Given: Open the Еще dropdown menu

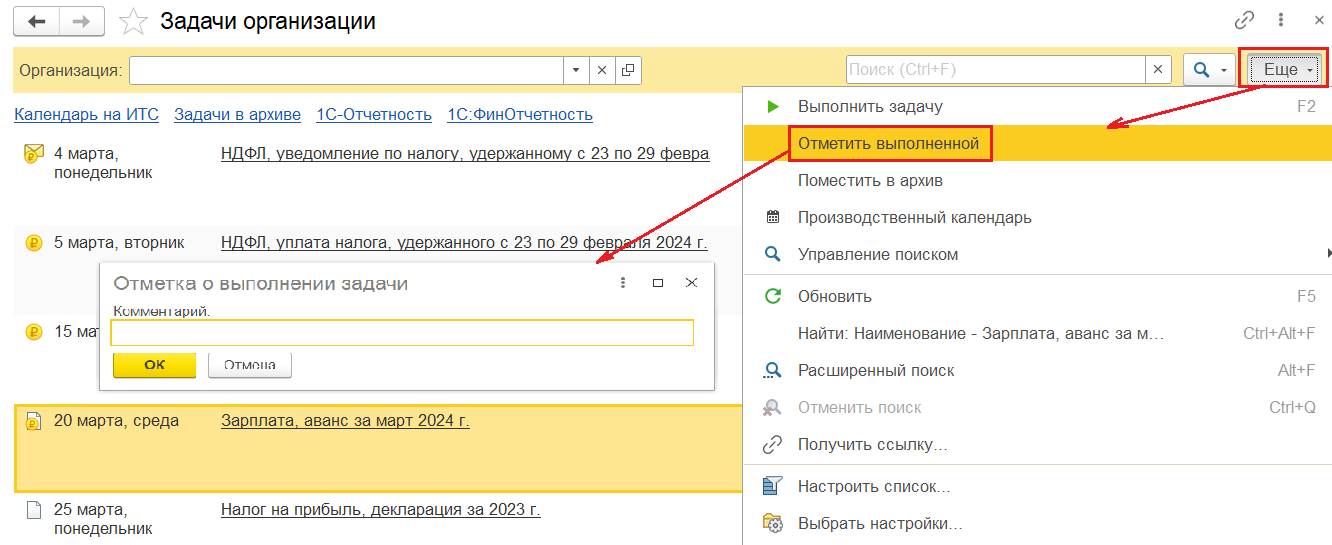Looking at the screenshot, I should pyautogui.click(x=1284, y=70).
